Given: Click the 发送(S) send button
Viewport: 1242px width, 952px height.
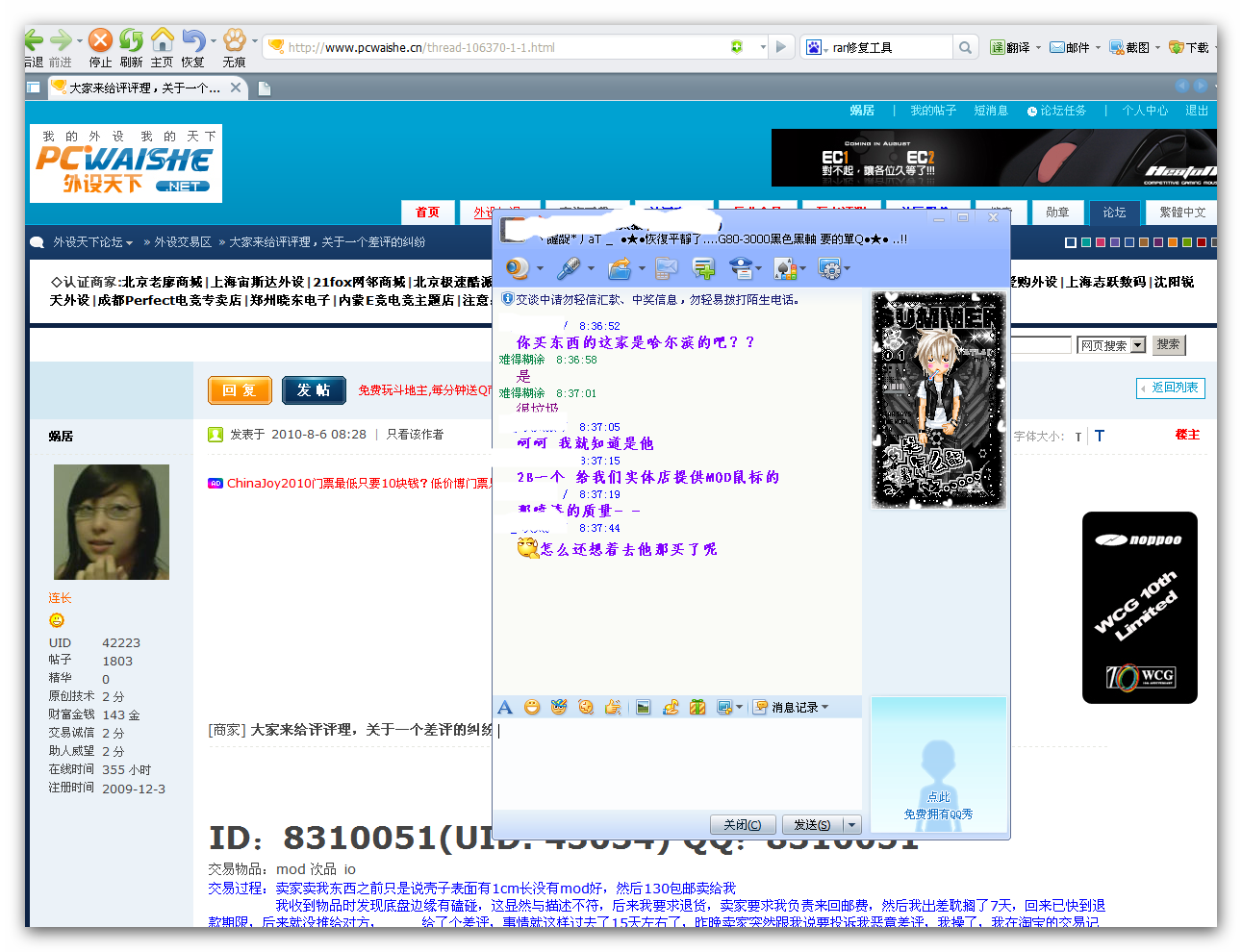Looking at the screenshot, I should coord(812,825).
